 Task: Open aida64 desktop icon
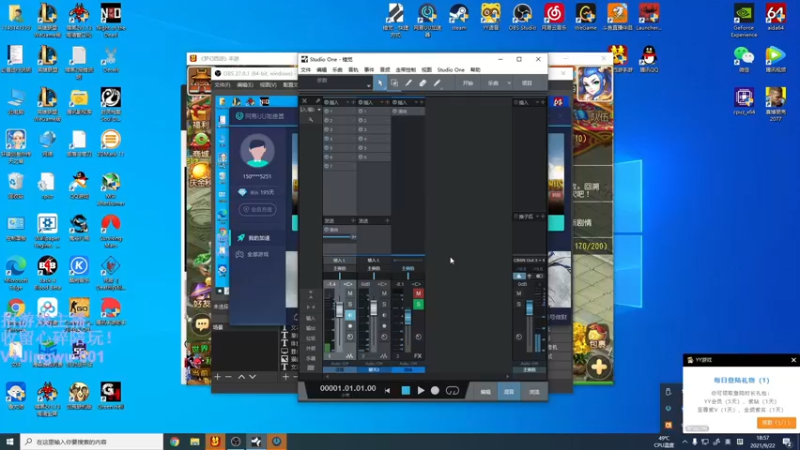(775, 18)
